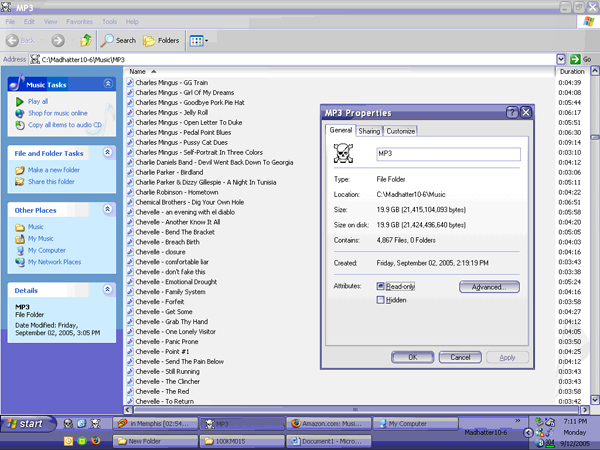This screenshot has height=450, width=600.
Task: Collapse the Other Places panel
Action: (x=108, y=210)
